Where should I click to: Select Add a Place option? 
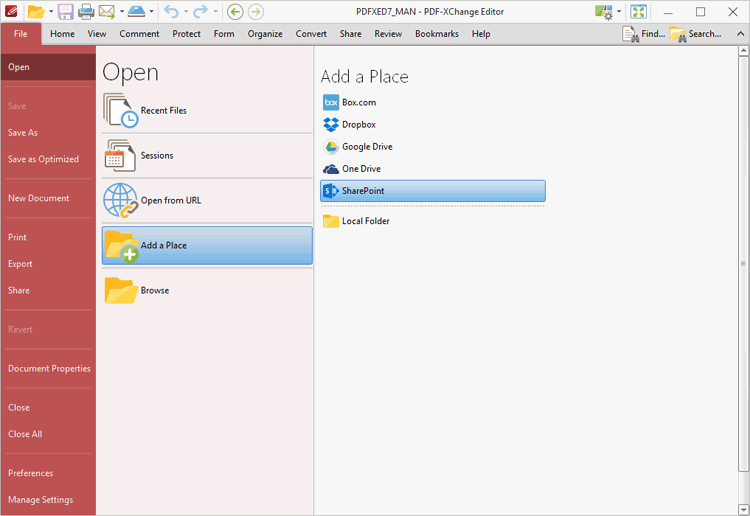point(207,245)
